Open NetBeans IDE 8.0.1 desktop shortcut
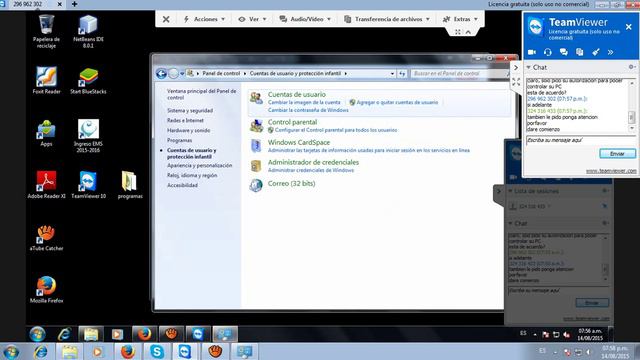 (88, 31)
